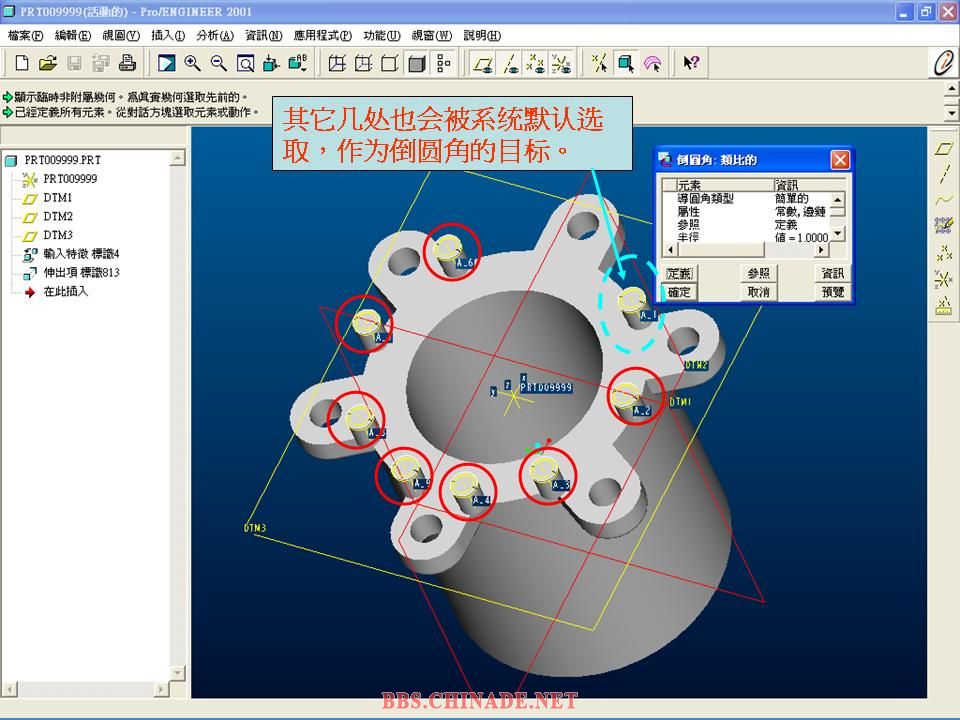960x720 pixels.
Task: Click the 資訊 (Info) button in dialog
Action: [x=833, y=273]
